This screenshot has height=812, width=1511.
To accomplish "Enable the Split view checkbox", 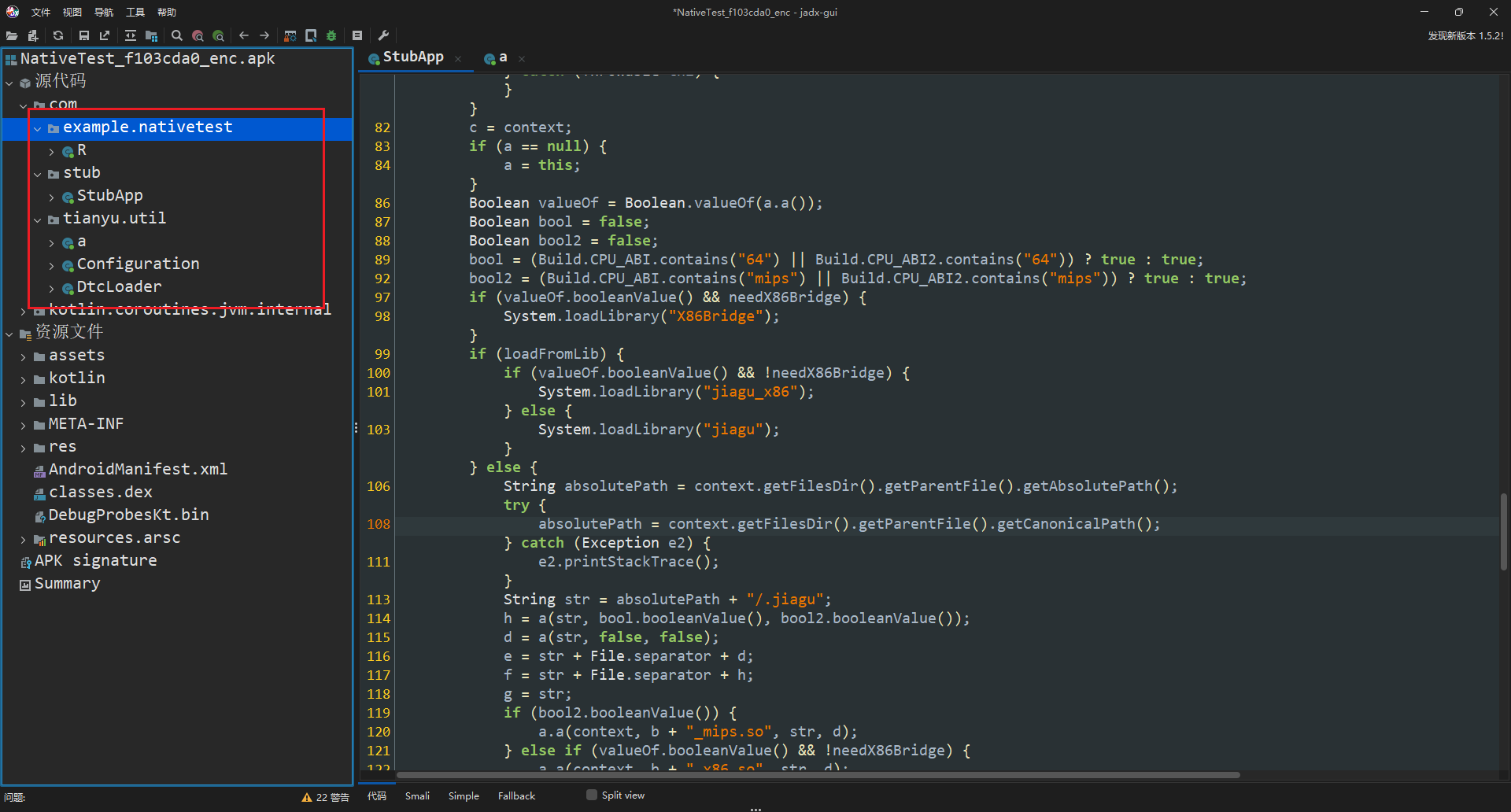I will [592, 795].
